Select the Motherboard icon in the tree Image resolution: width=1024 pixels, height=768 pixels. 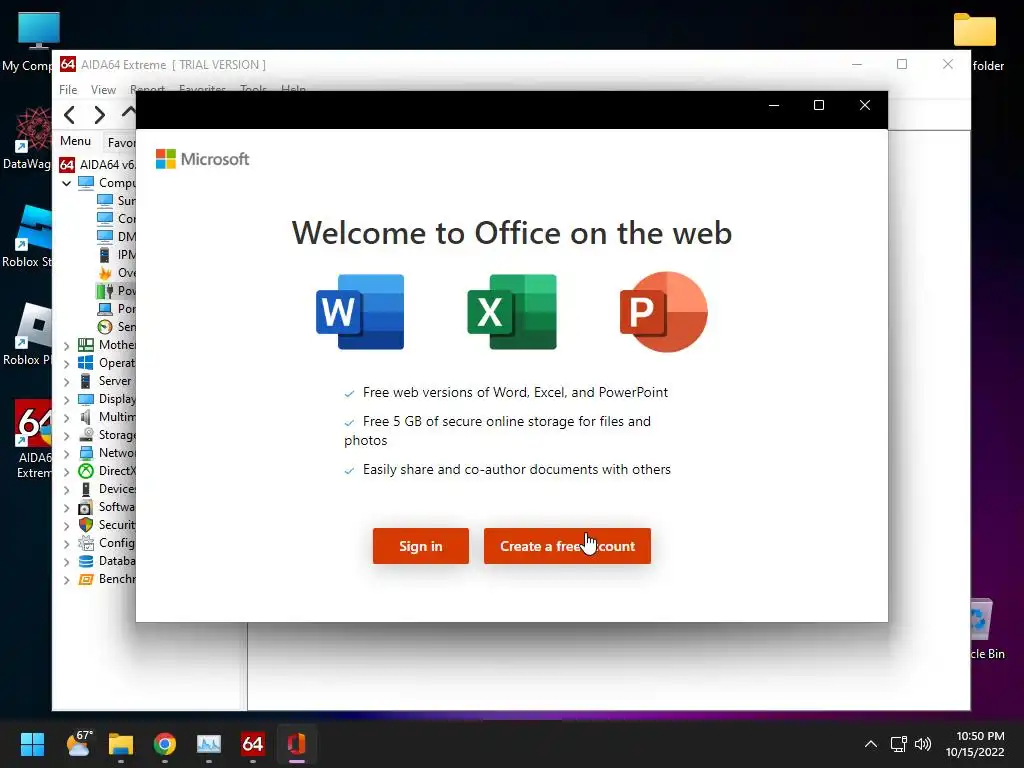point(86,345)
